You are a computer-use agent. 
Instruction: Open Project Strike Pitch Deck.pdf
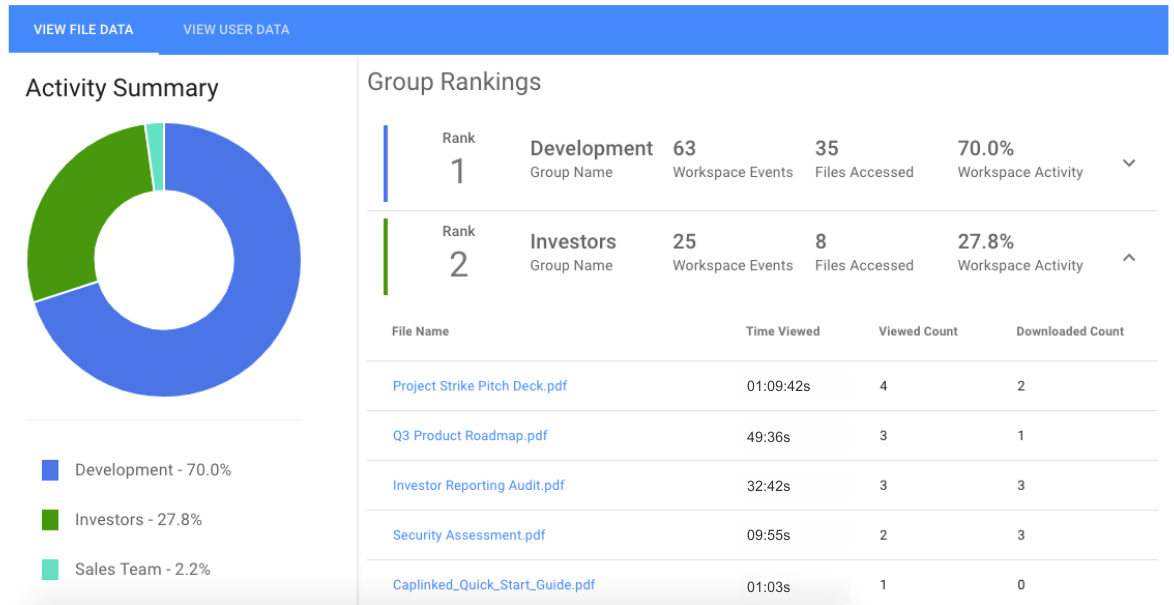pyautogui.click(x=480, y=386)
